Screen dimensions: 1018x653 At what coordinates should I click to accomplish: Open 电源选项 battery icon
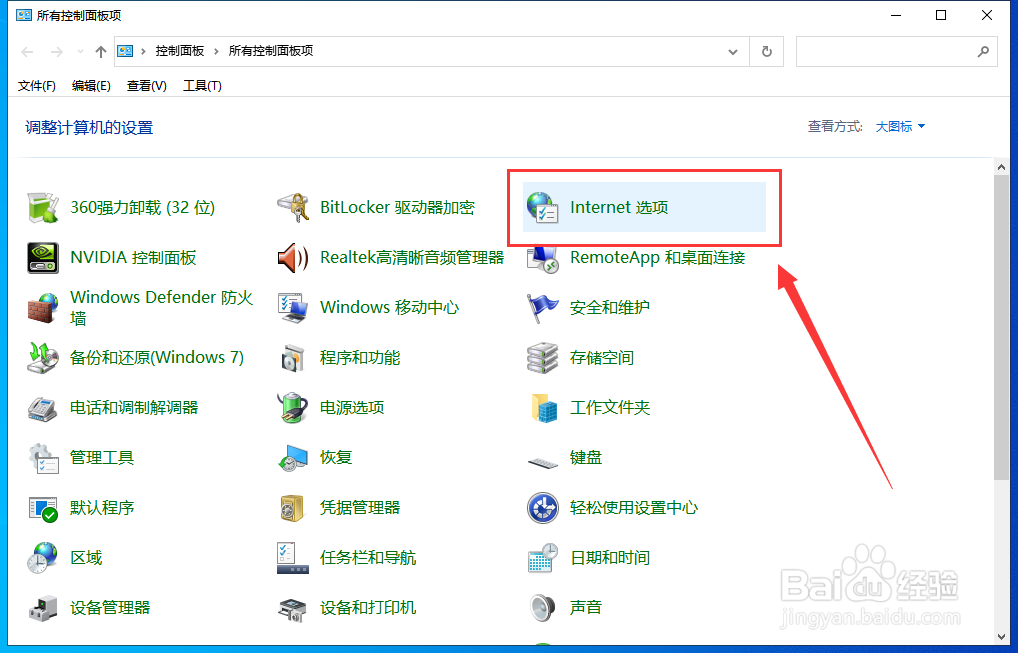click(293, 408)
